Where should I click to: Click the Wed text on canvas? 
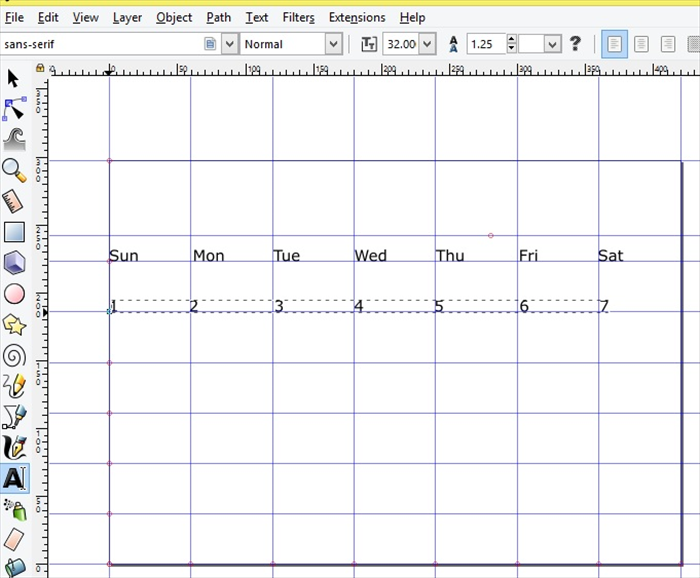pos(371,256)
